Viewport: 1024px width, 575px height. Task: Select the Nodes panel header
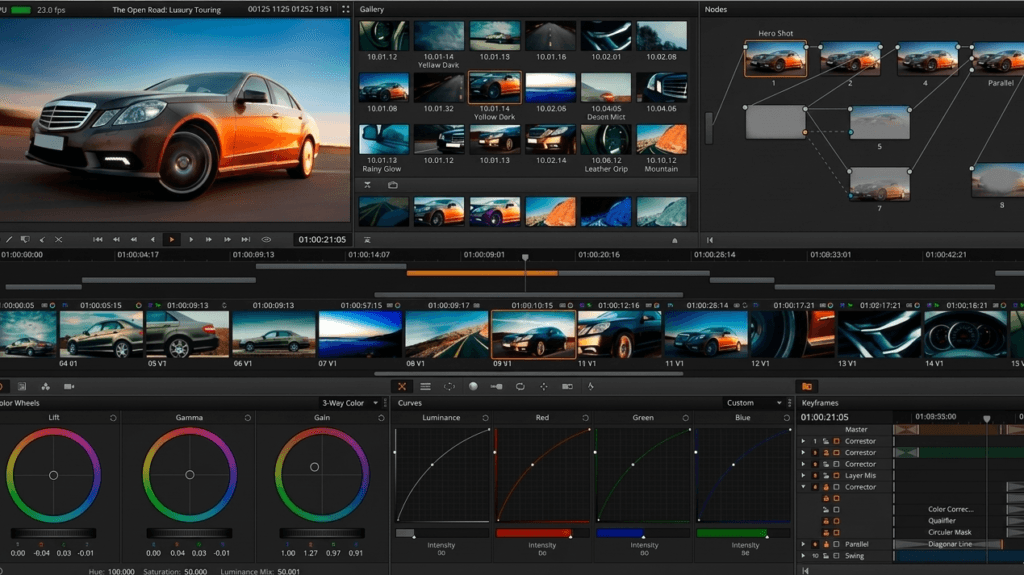coord(716,9)
